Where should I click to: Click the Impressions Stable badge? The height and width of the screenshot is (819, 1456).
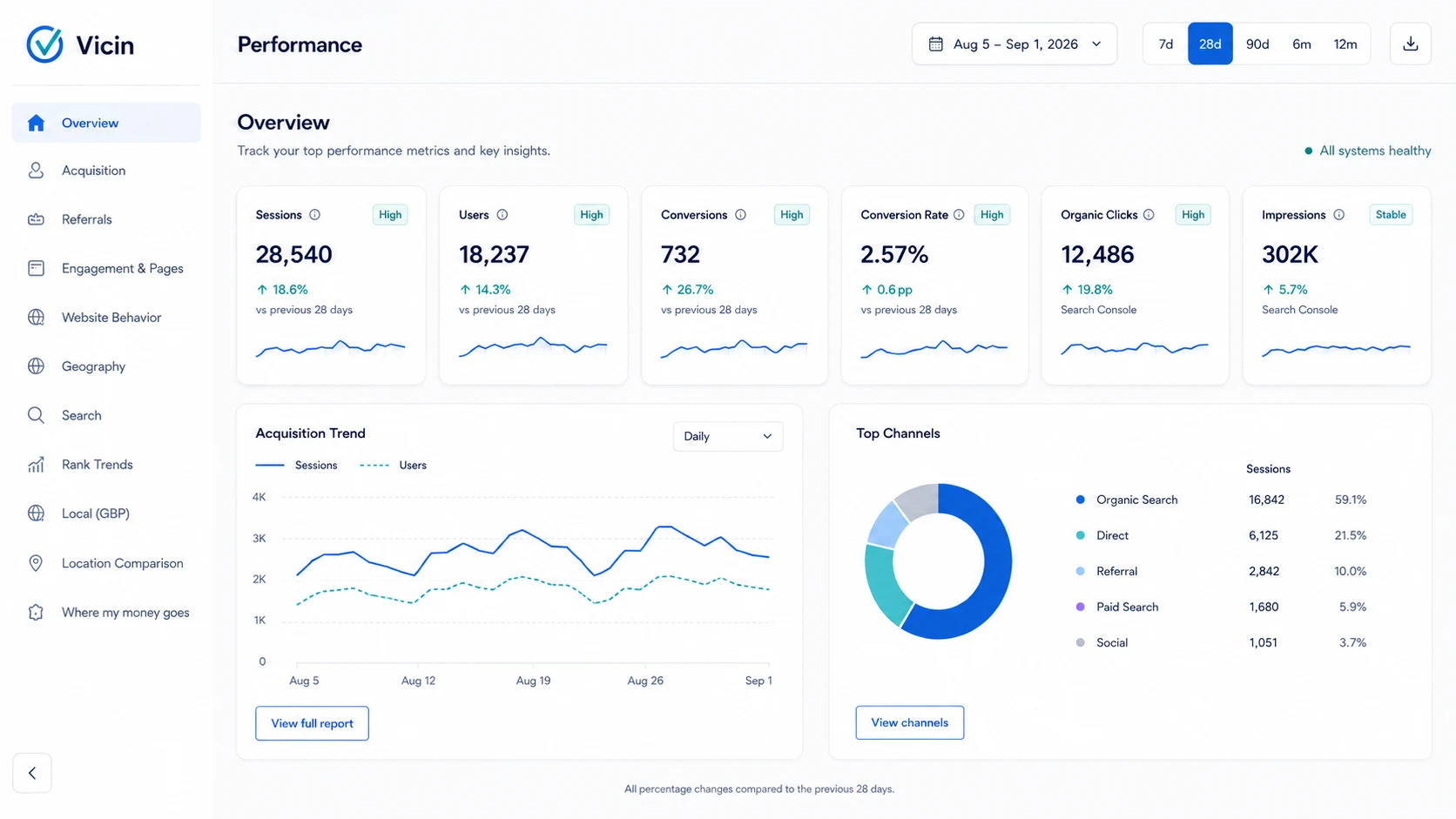click(x=1391, y=215)
